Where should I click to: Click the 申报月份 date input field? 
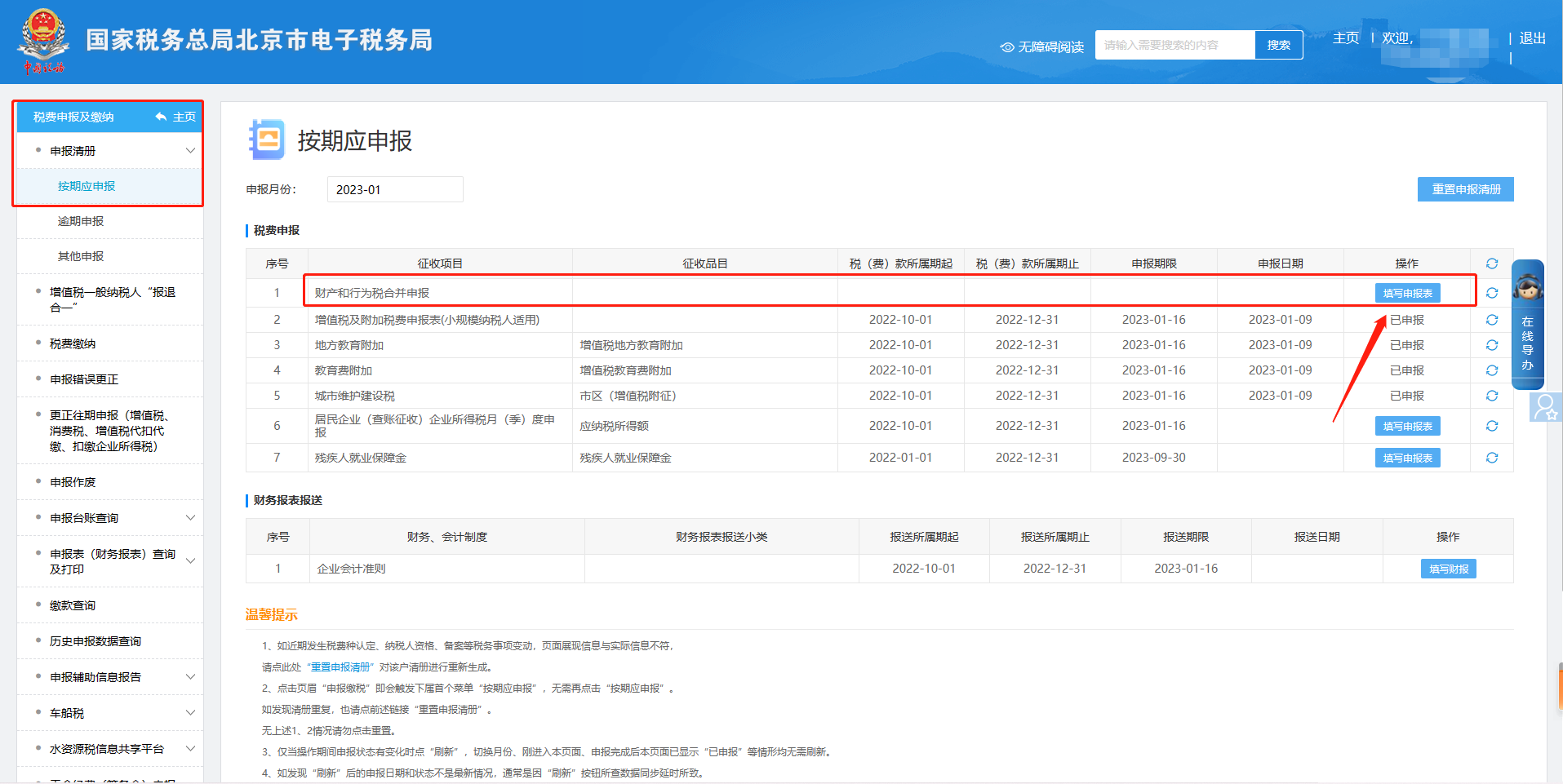(394, 188)
